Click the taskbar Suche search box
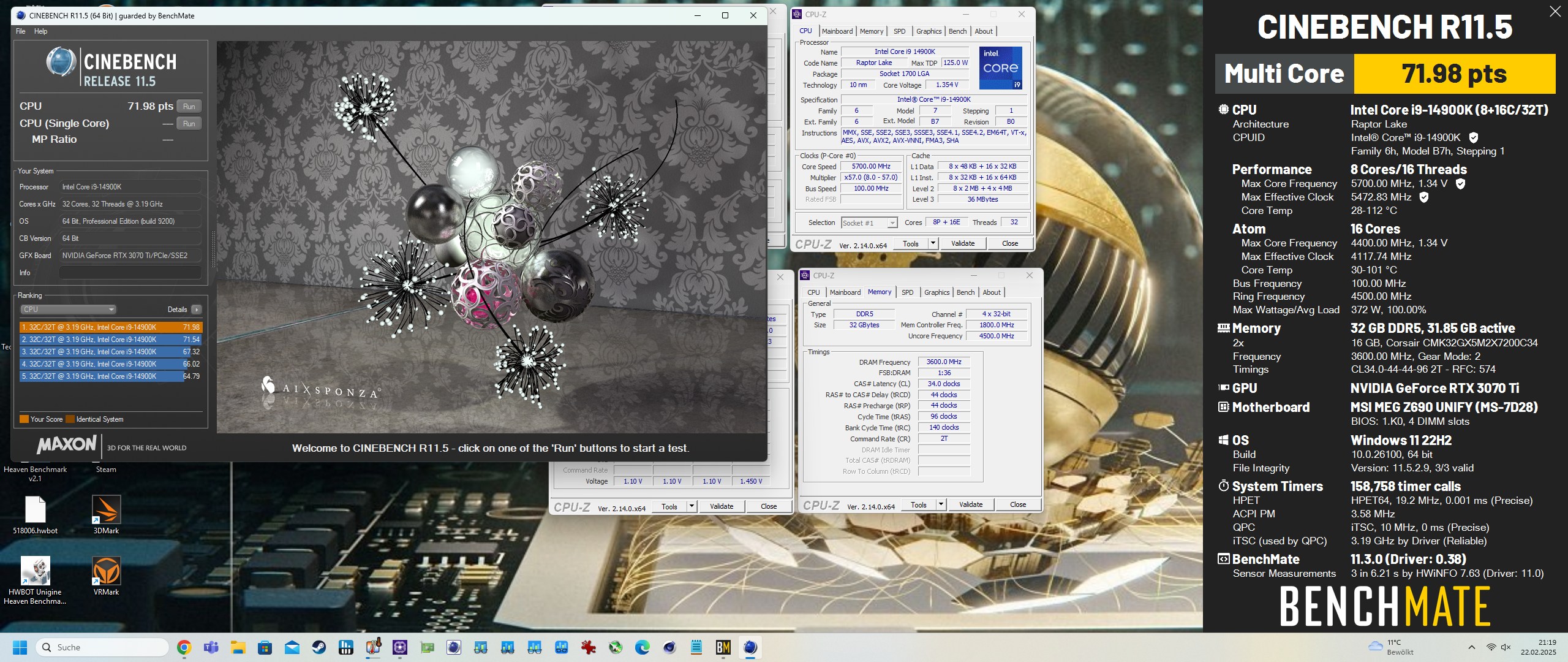The height and width of the screenshot is (662, 1568). 102,647
